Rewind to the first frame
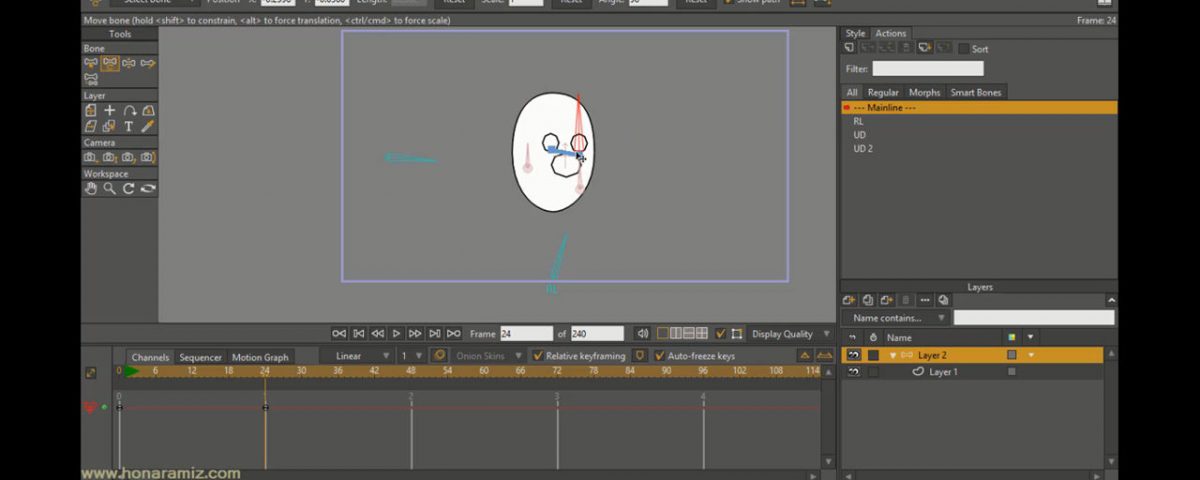The height and width of the screenshot is (480, 1200). click(x=339, y=334)
